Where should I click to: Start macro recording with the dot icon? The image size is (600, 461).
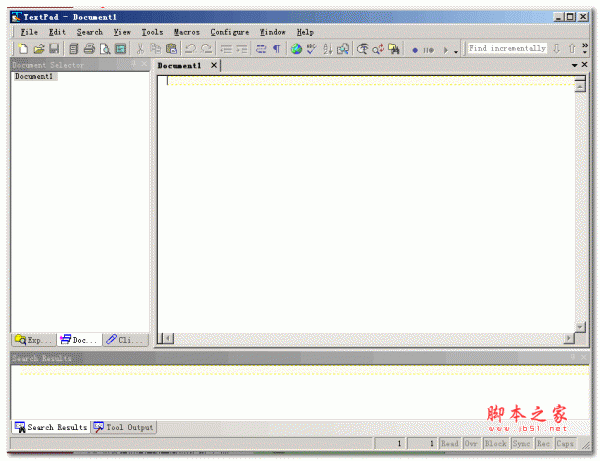pos(415,50)
